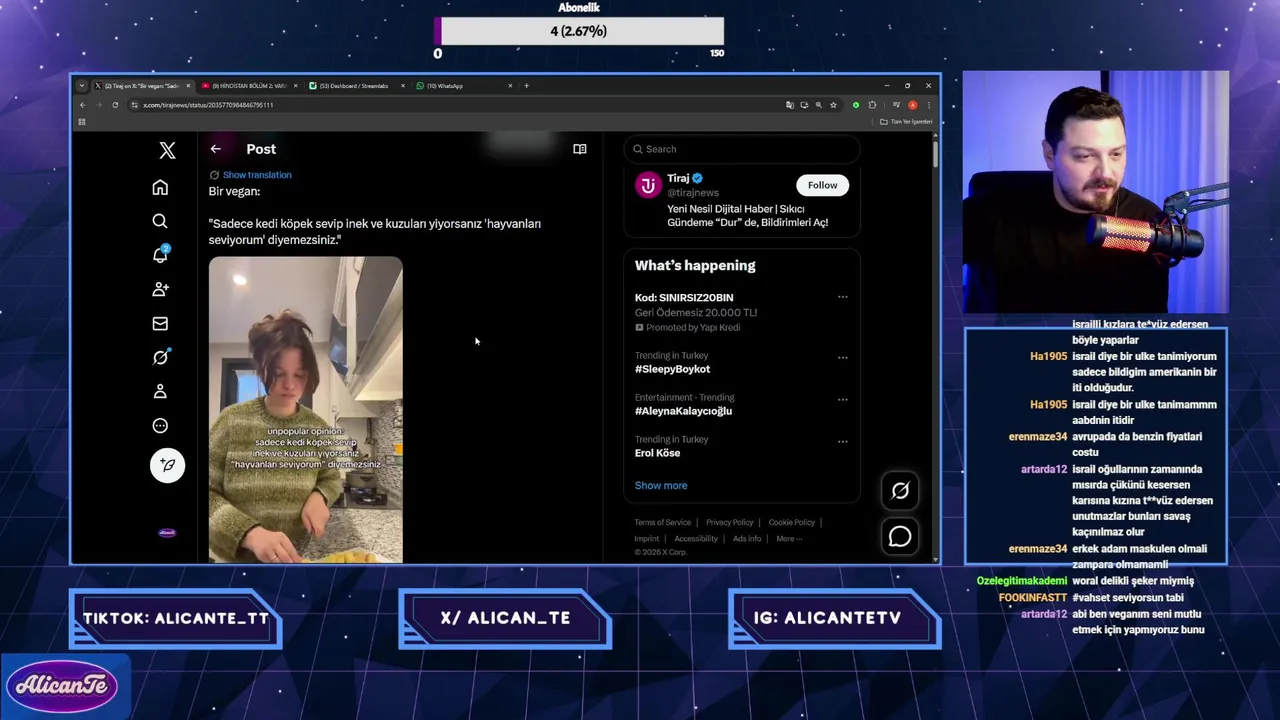The width and height of the screenshot is (1280, 720).
Task: Open a new browser tab
Action: 526,86
